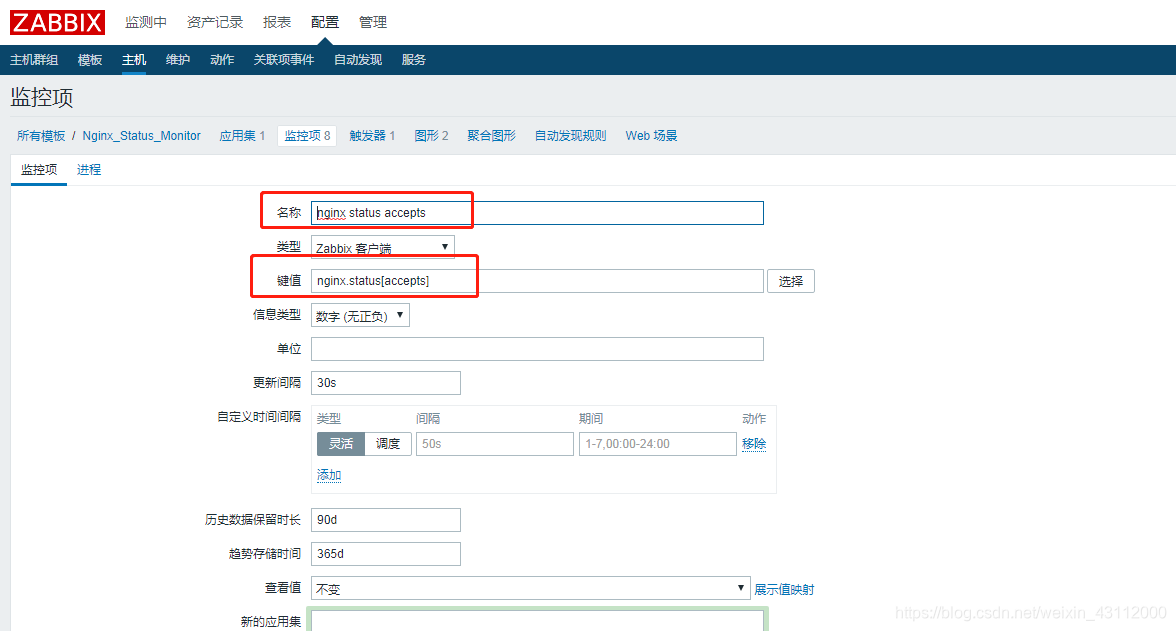
Task: Go to 主机群组 submenu
Action: (x=34, y=60)
